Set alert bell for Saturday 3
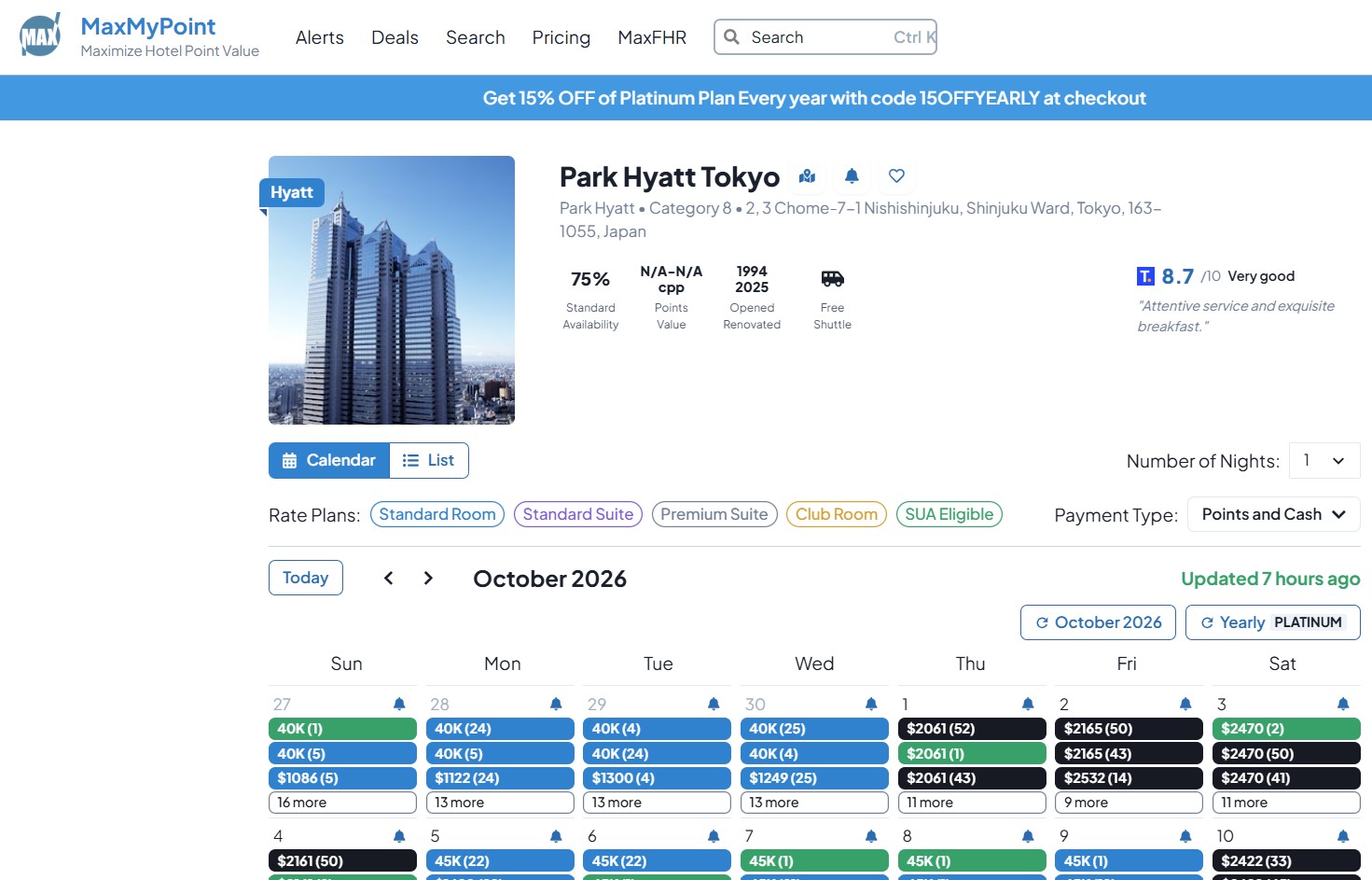The width and height of the screenshot is (1372, 880). 1343,704
